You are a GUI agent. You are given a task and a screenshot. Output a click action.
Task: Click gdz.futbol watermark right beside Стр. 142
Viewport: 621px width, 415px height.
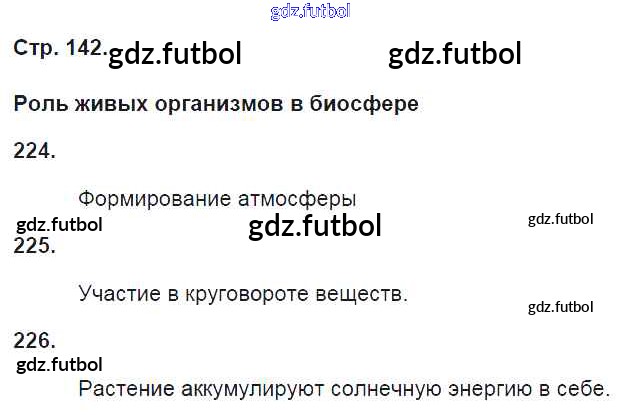[x=174, y=54]
